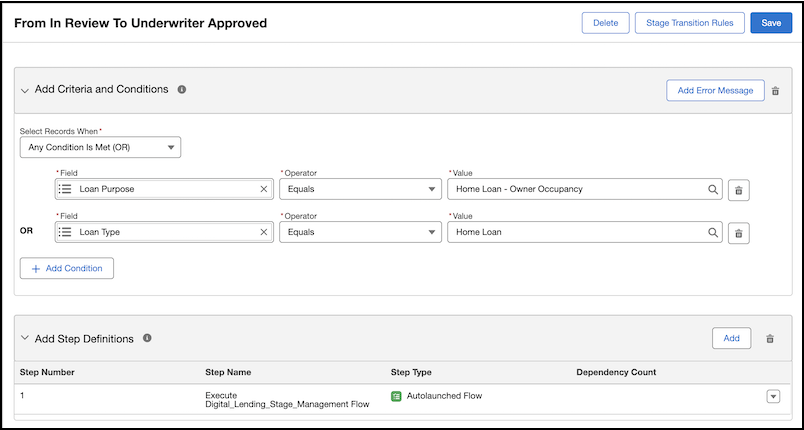This screenshot has width=804, height=430.
Task: Click step number 1 cell
Action: click(22, 396)
